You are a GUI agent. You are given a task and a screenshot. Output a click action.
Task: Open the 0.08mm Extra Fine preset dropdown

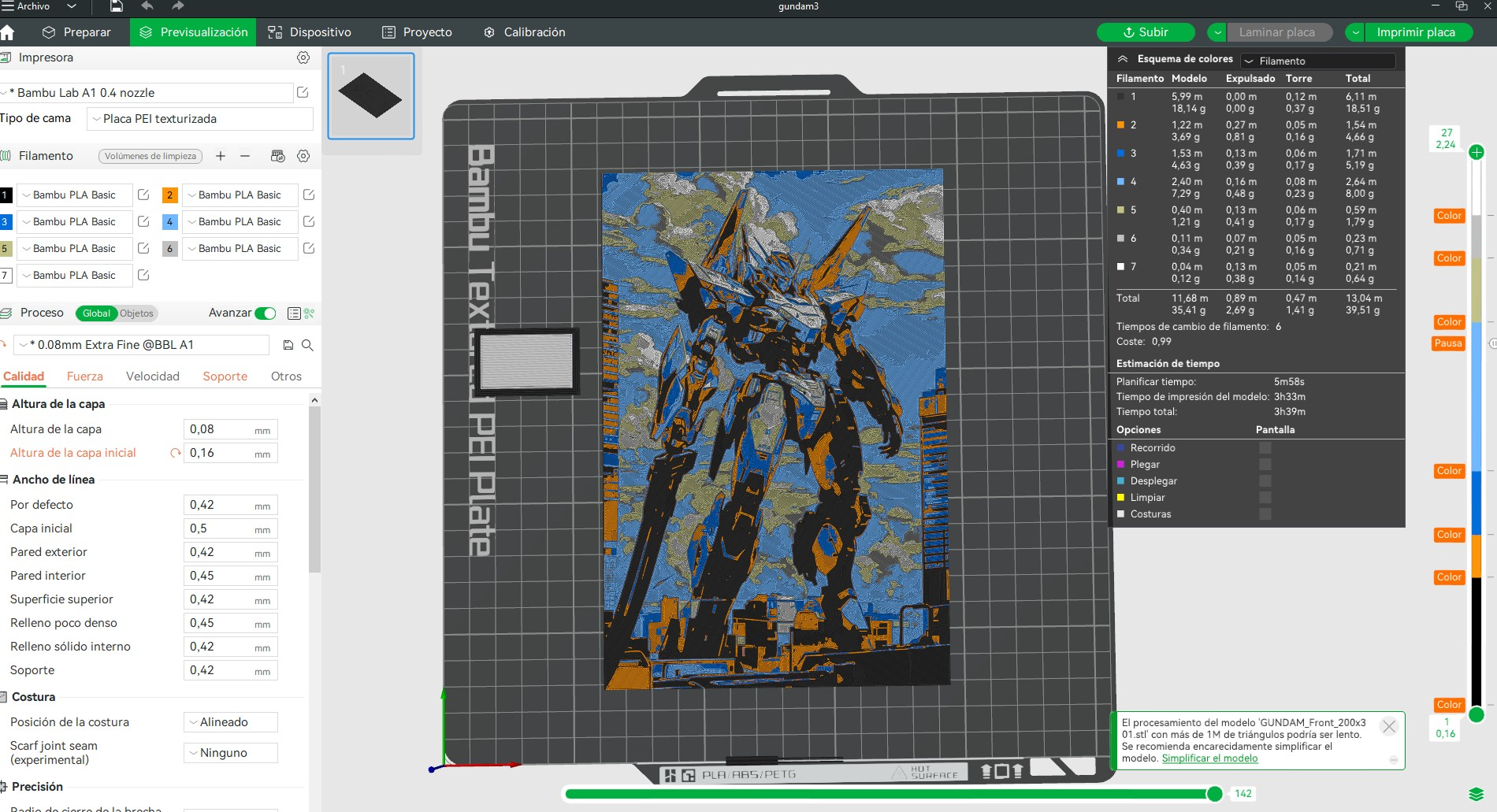[141, 345]
